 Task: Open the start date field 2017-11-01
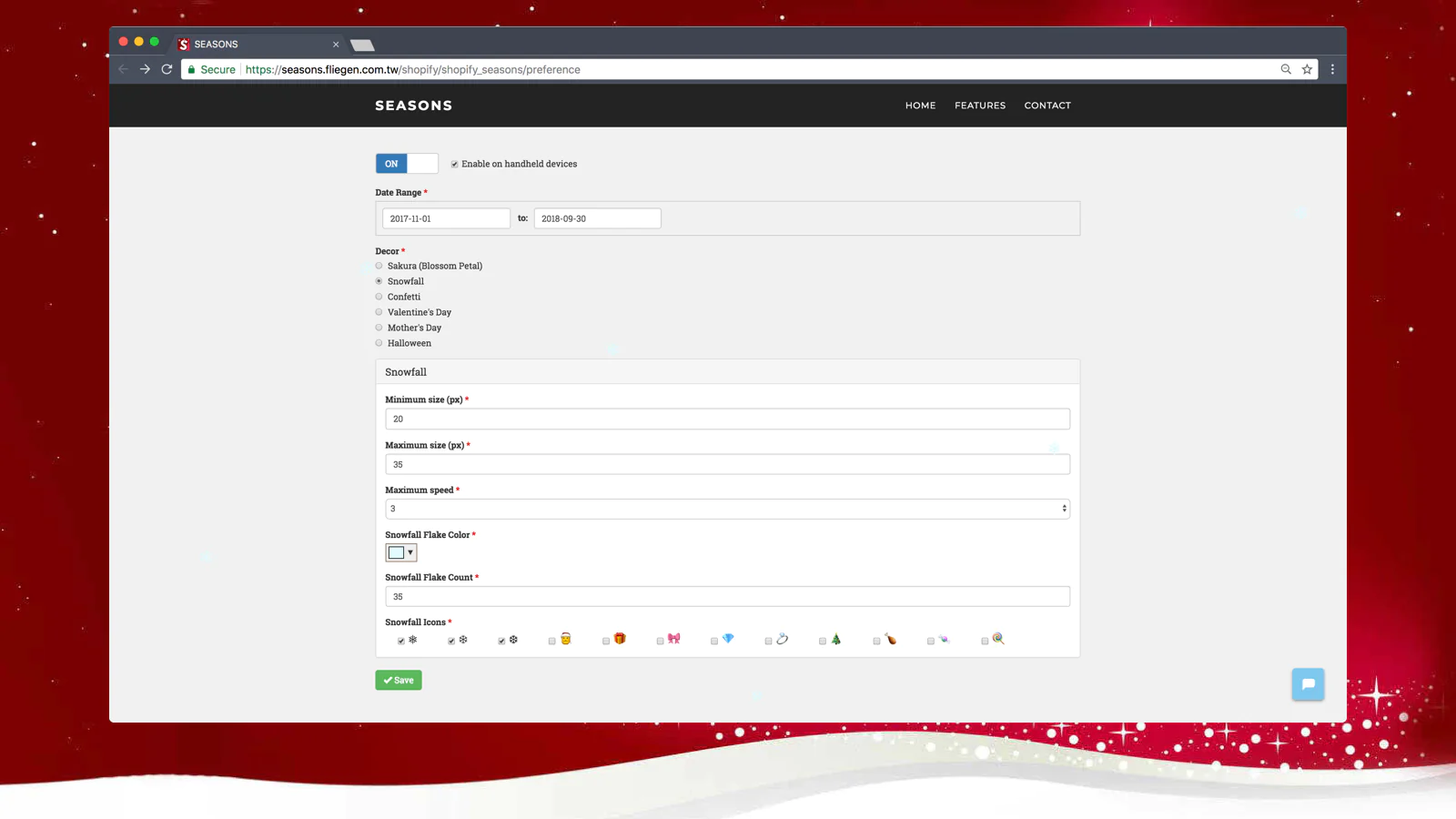(x=446, y=218)
